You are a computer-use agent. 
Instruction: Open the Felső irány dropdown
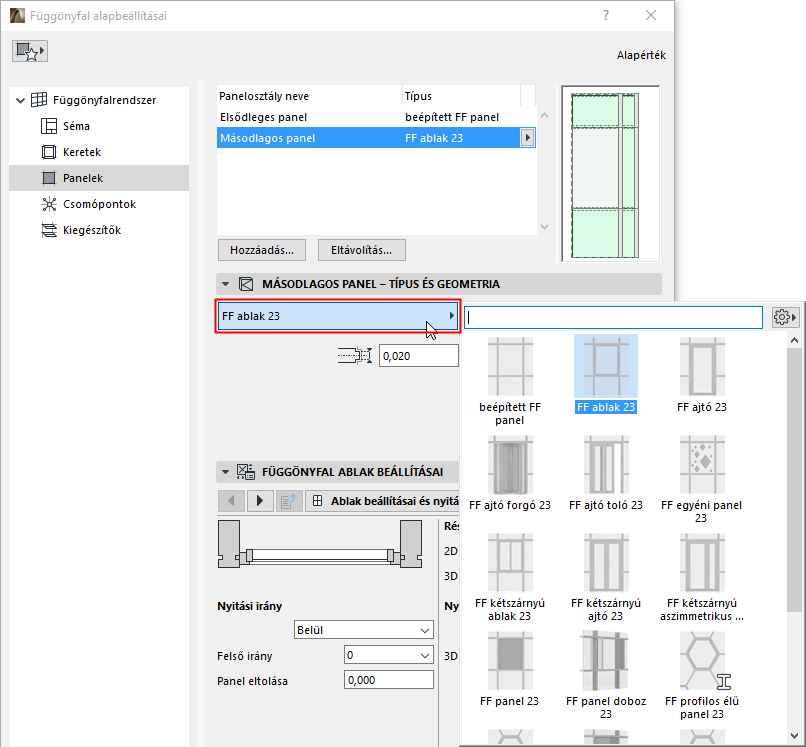pyautogui.click(x=389, y=655)
